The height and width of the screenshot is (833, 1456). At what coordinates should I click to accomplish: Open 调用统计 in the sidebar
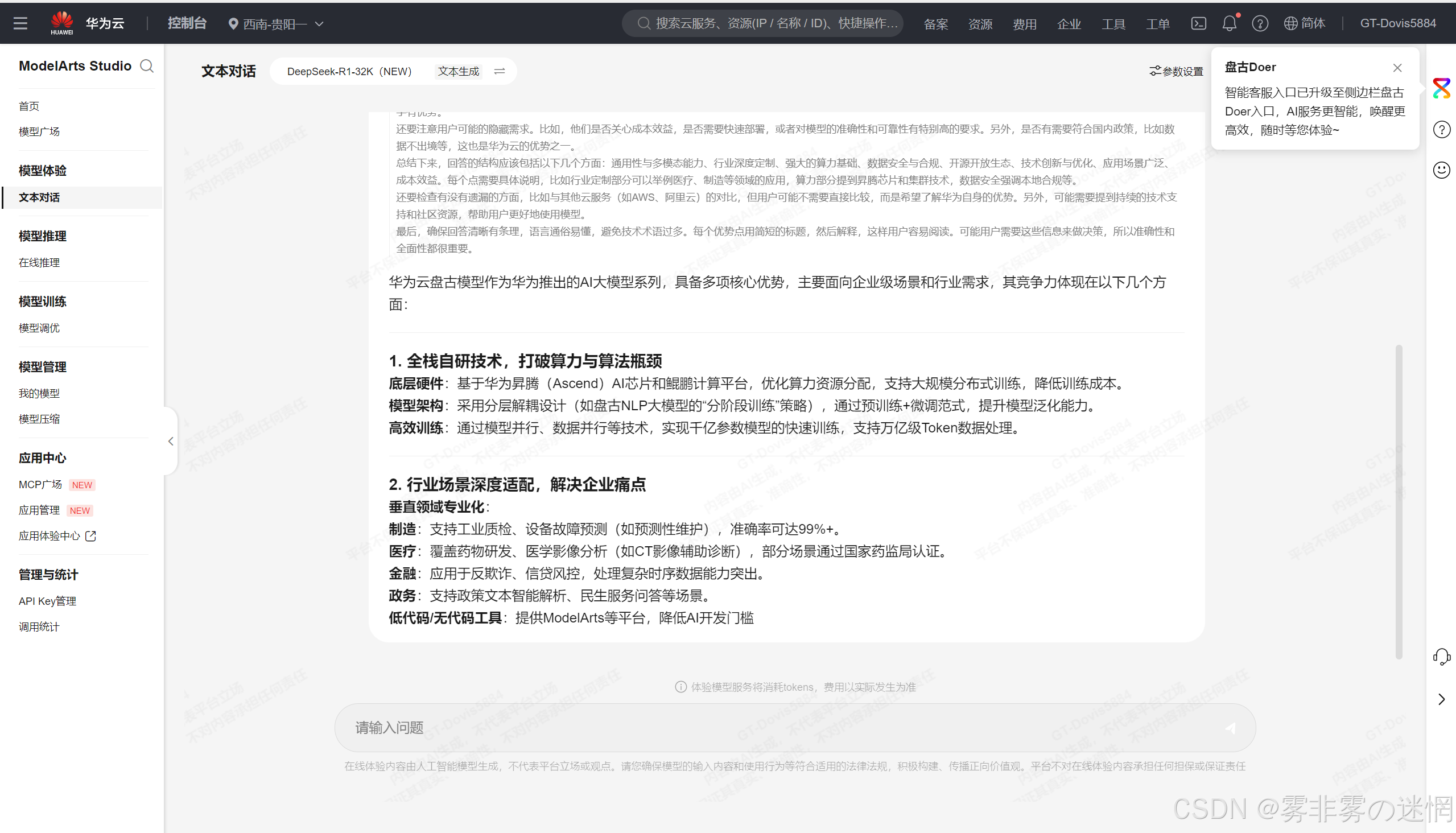[x=39, y=627]
